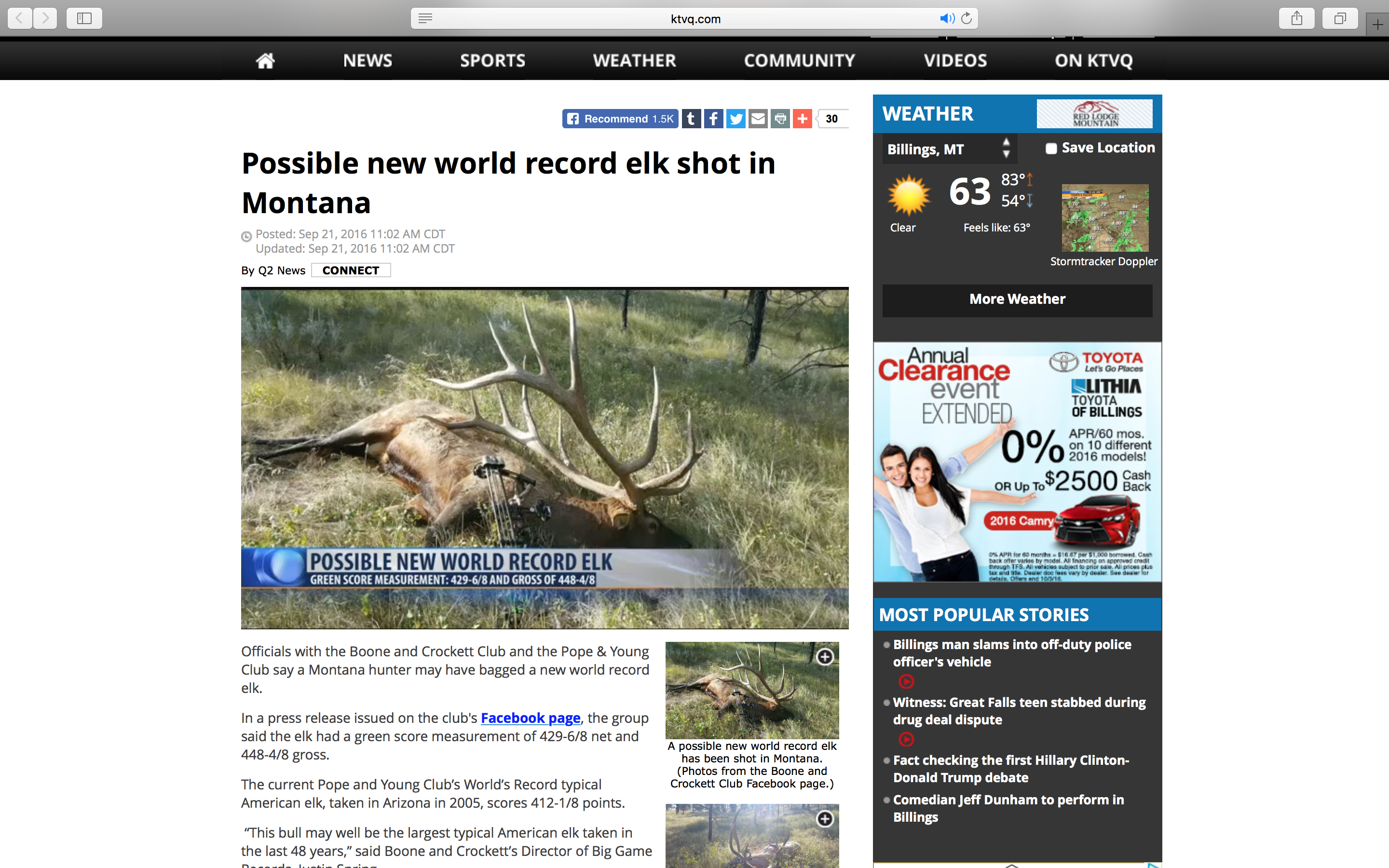Image resolution: width=1389 pixels, height=868 pixels.
Task: Show Safari sidebar button
Action: pos(84,18)
